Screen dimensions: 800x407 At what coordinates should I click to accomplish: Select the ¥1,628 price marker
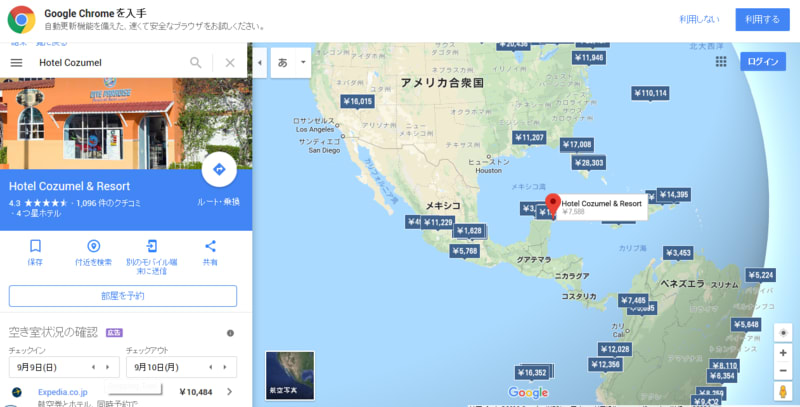[x=469, y=231]
